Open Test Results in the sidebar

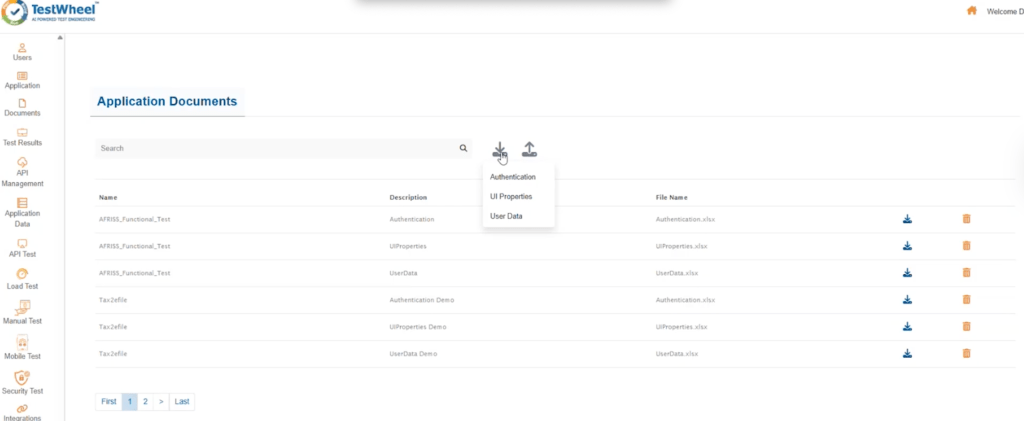tap(22, 137)
